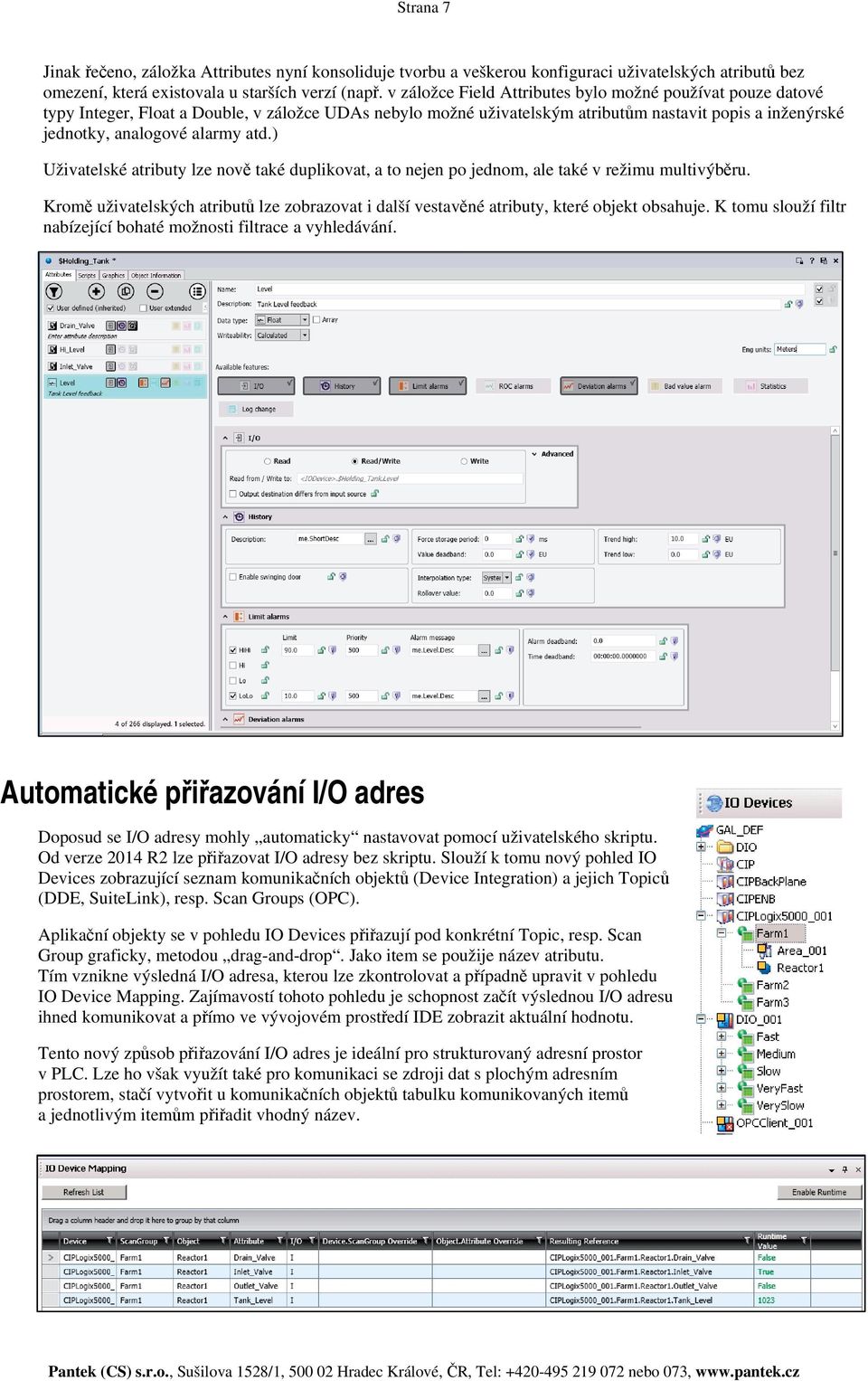This screenshot has width=868, height=1381.
Task: Toggle the History feature button
Action: [x=342, y=386]
